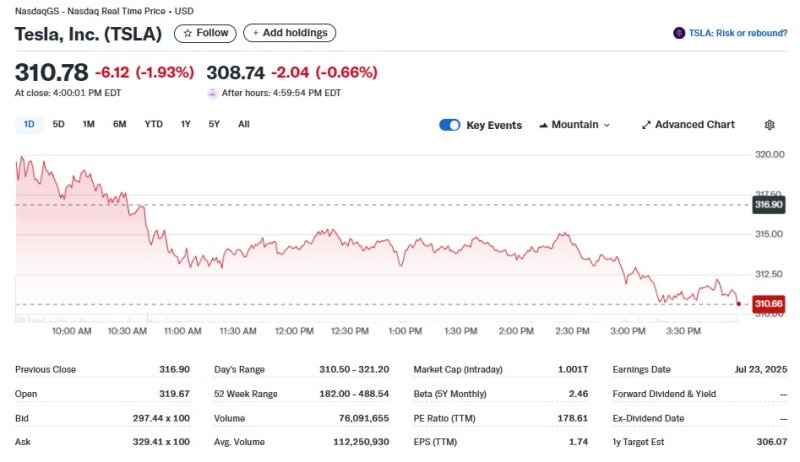Select the 1D time range tab
Screen dimensions: 800x462
coord(29,124)
